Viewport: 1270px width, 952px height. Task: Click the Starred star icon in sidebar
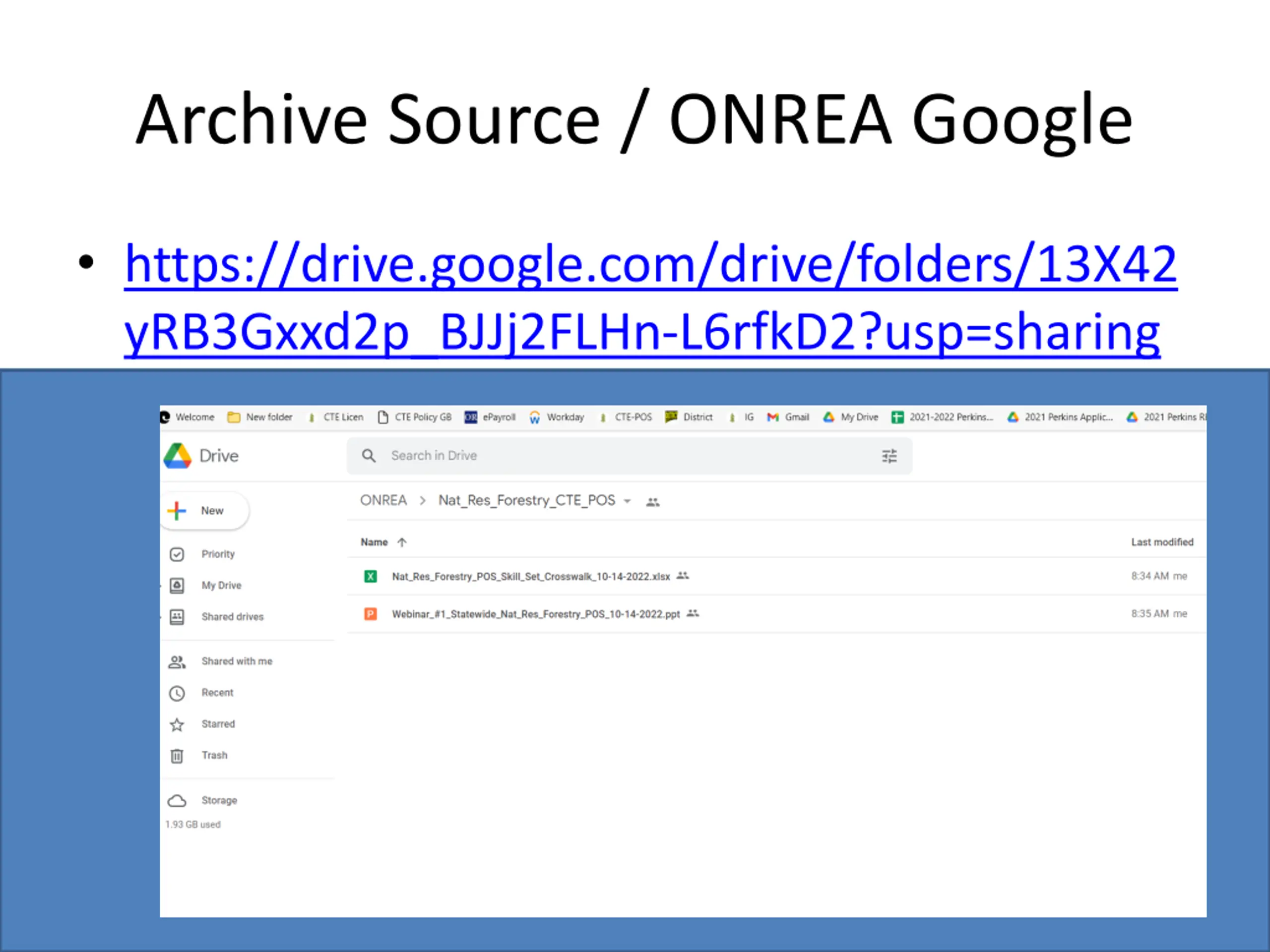(177, 725)
